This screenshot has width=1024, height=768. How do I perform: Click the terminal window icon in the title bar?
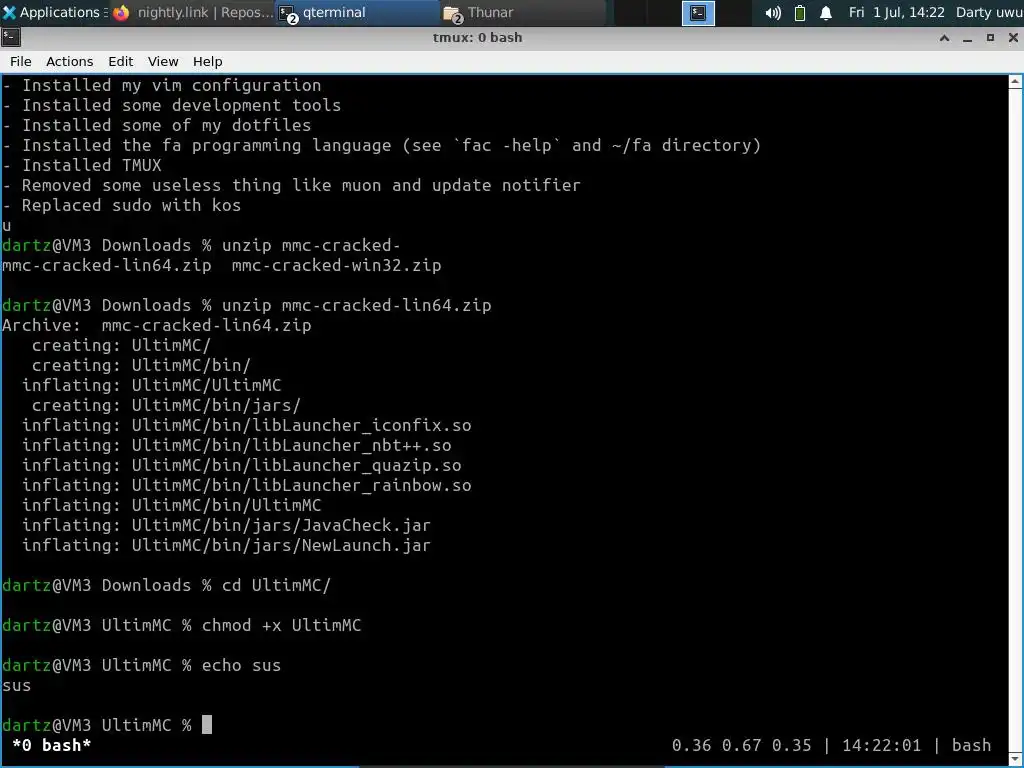click(x=11, y=37)
